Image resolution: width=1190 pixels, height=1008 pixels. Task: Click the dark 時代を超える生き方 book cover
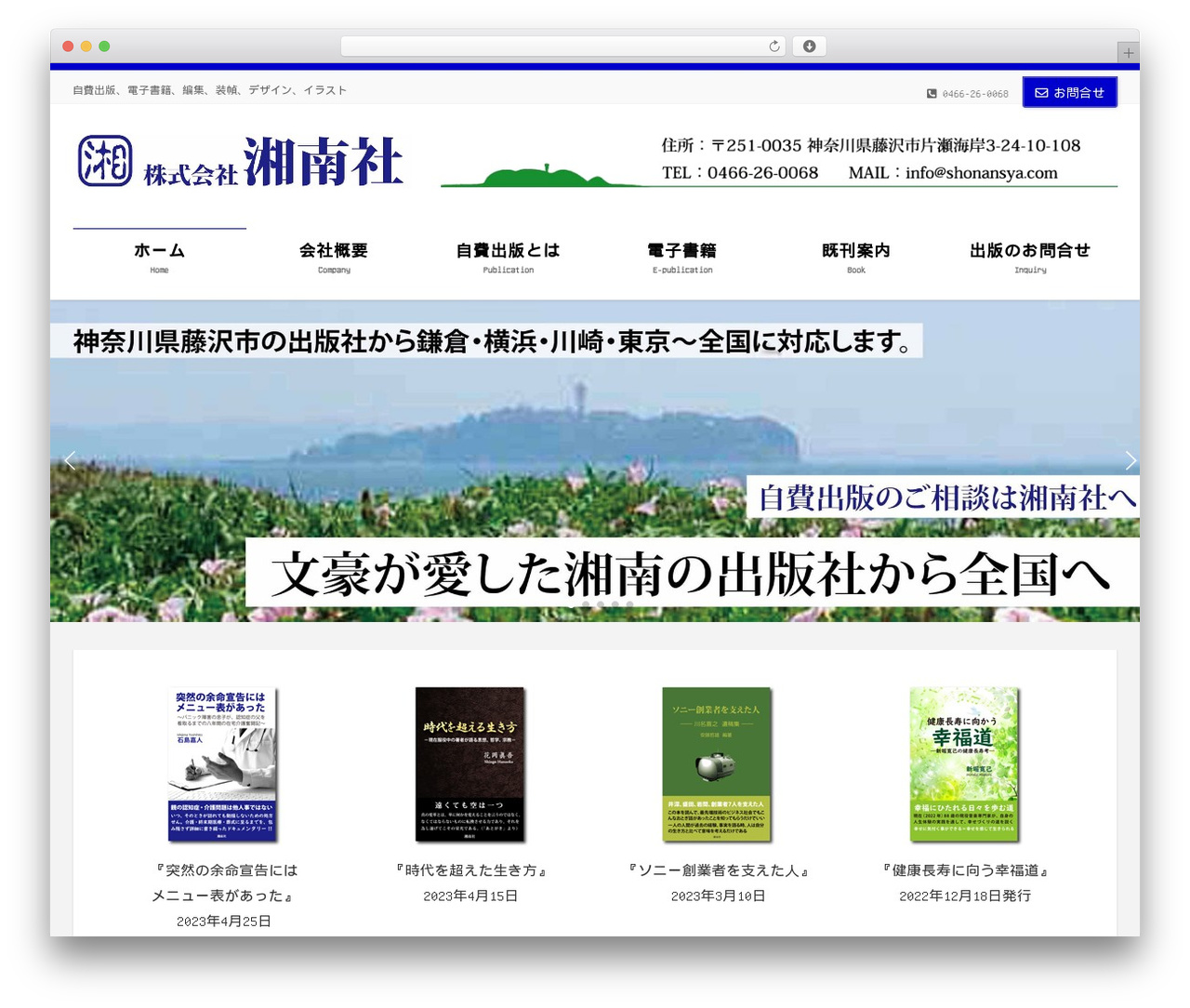(x=470, y=764)
